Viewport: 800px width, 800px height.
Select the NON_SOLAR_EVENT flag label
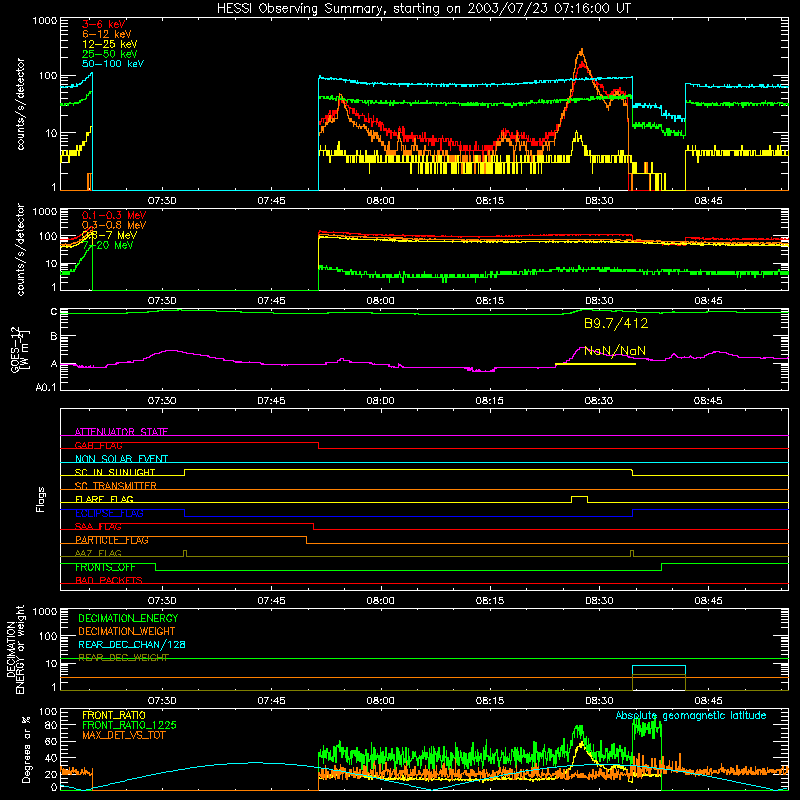(121, 459)
